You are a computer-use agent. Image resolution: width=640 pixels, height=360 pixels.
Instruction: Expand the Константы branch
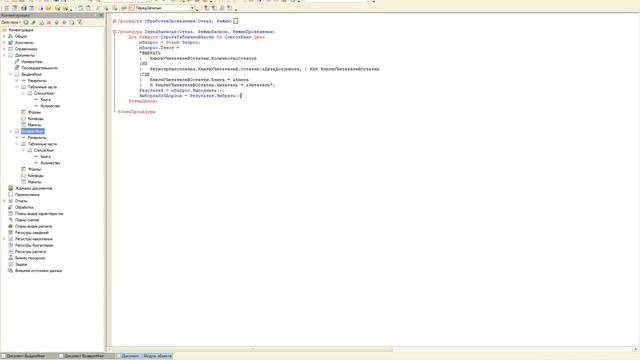tap(4, 42)
